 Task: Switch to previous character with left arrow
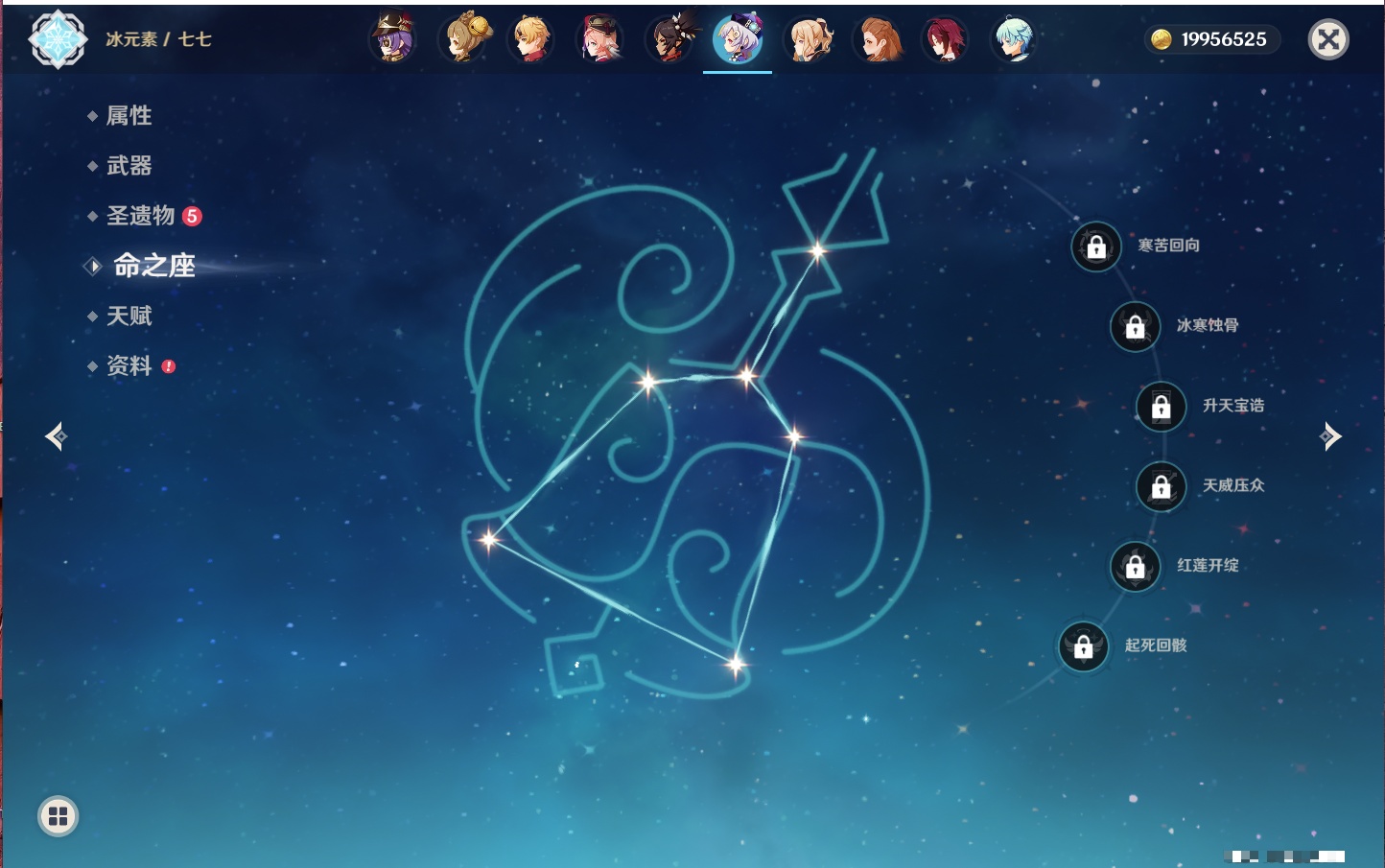pyautogui.click(x=57, y=436)
